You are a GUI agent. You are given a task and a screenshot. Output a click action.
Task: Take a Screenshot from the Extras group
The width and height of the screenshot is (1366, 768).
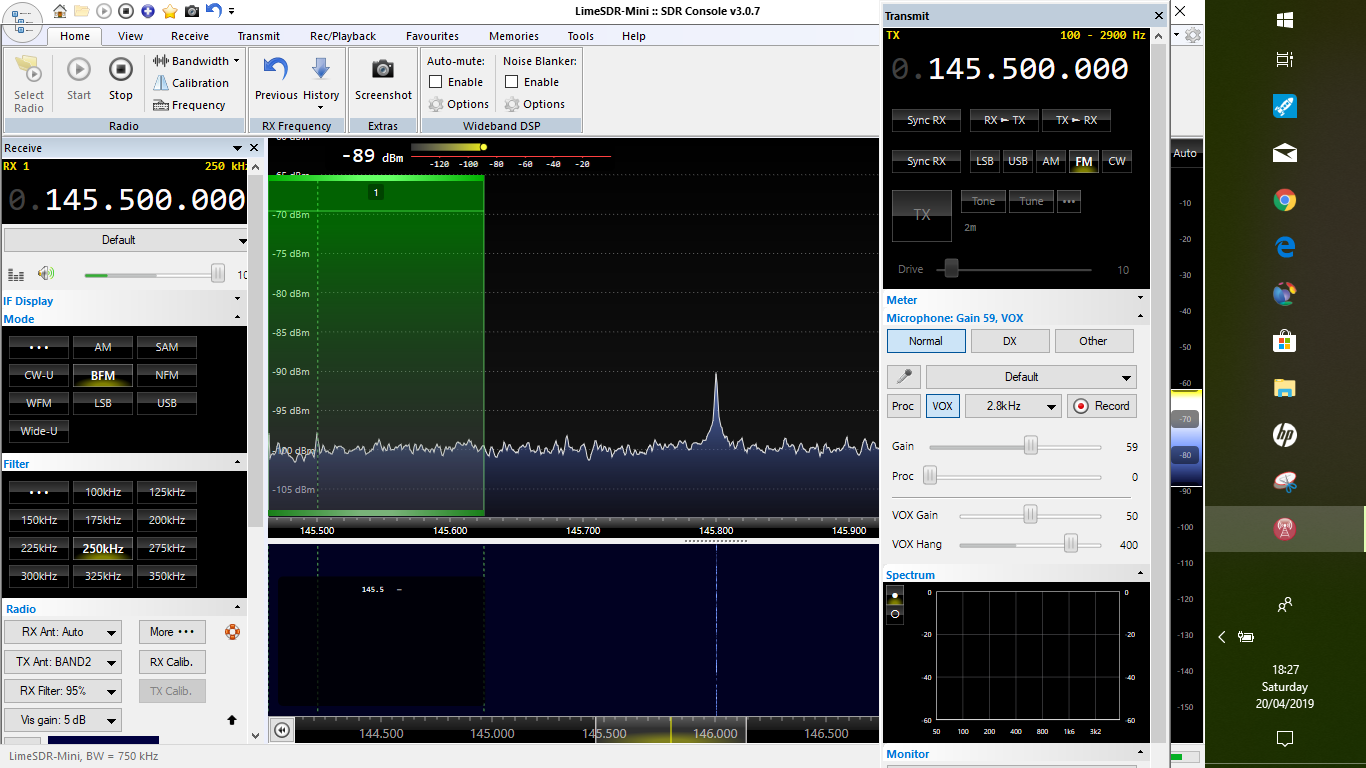pos(383,79)
